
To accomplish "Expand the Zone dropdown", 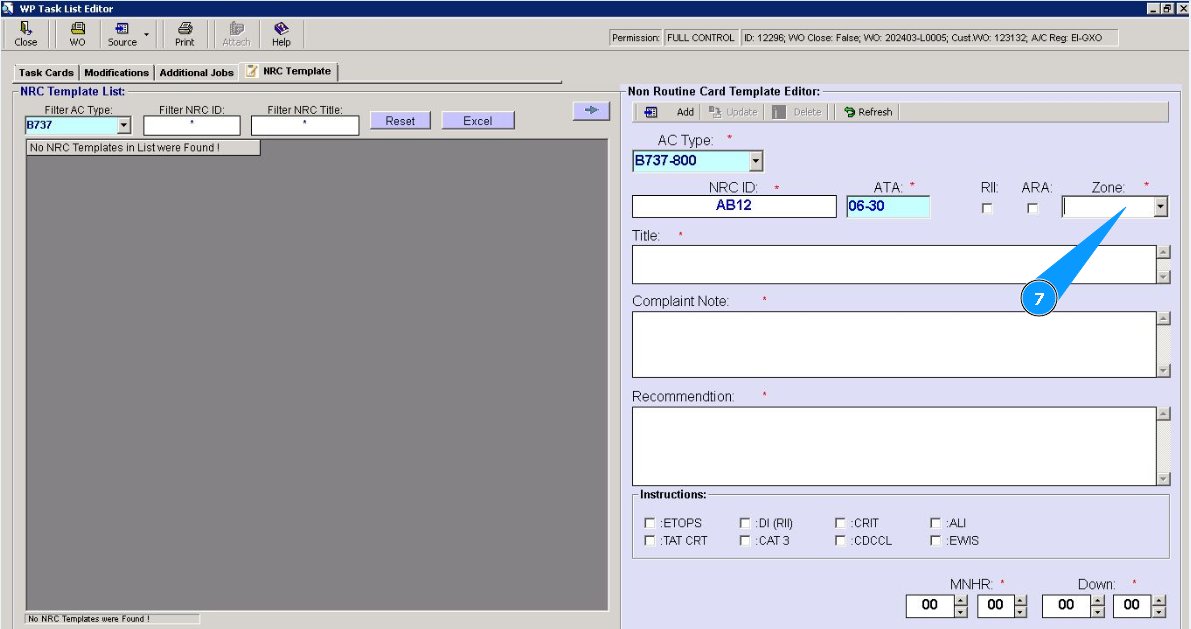I will coord(1160,207).
